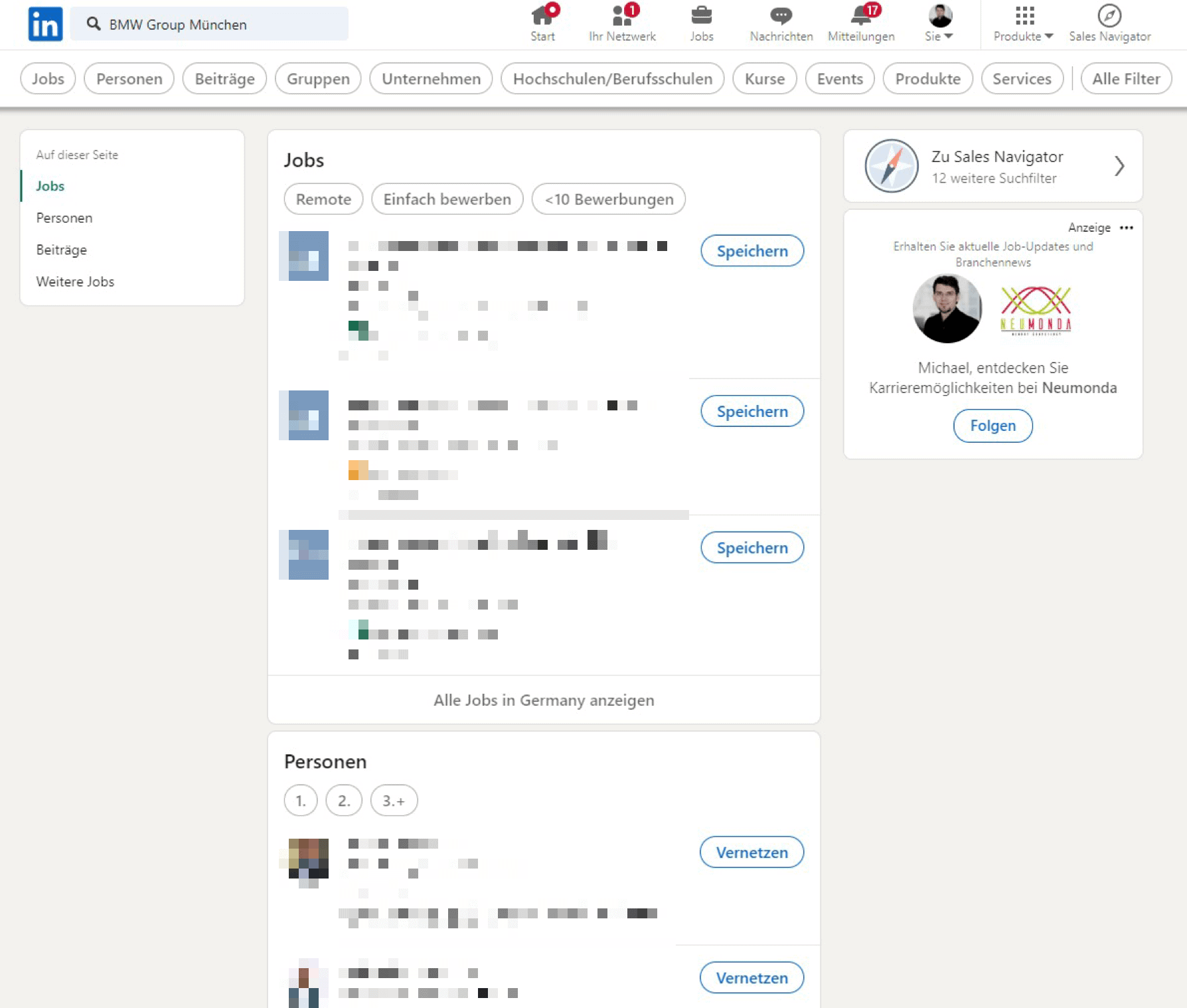Expand the Sie profile dropdown
Screen dimensions: 1187x1008
click(x=939, y=23)
